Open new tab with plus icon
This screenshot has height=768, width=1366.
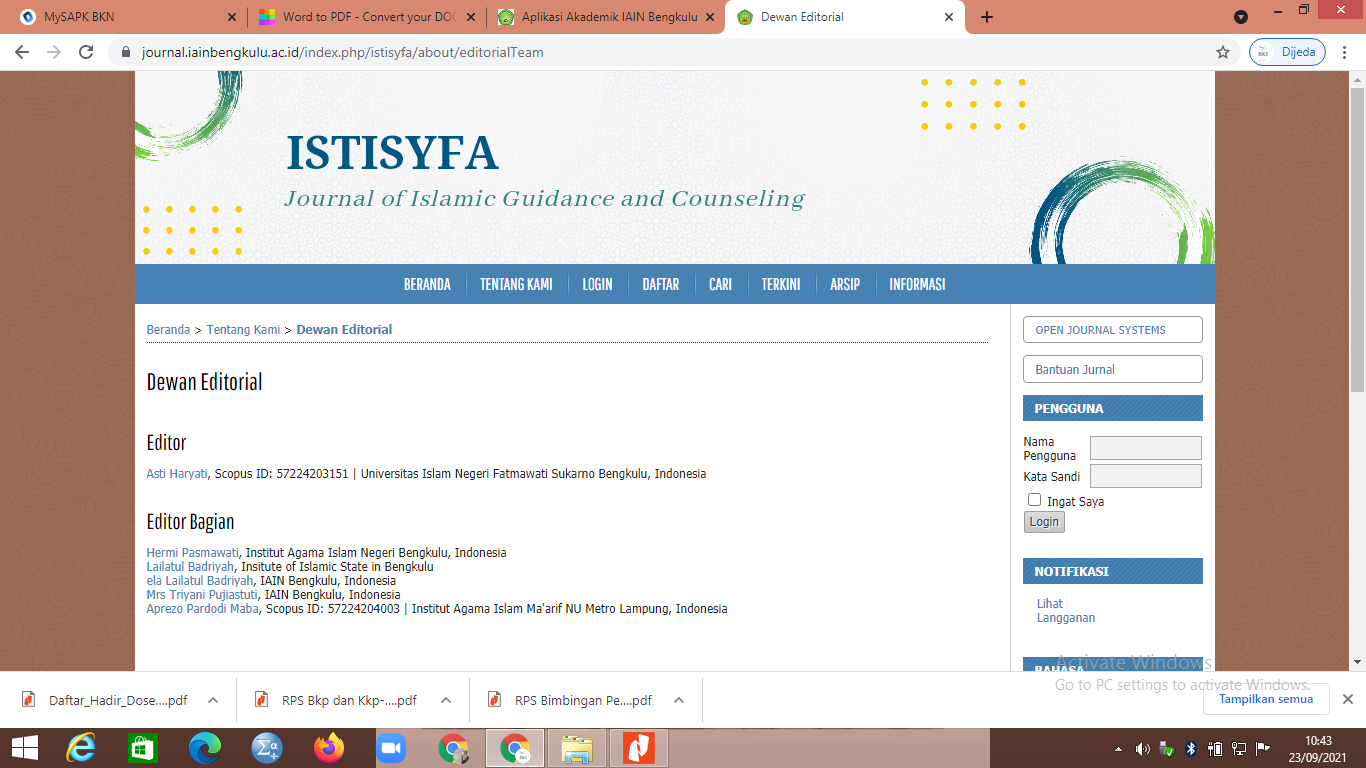click(x=987, y=17)
